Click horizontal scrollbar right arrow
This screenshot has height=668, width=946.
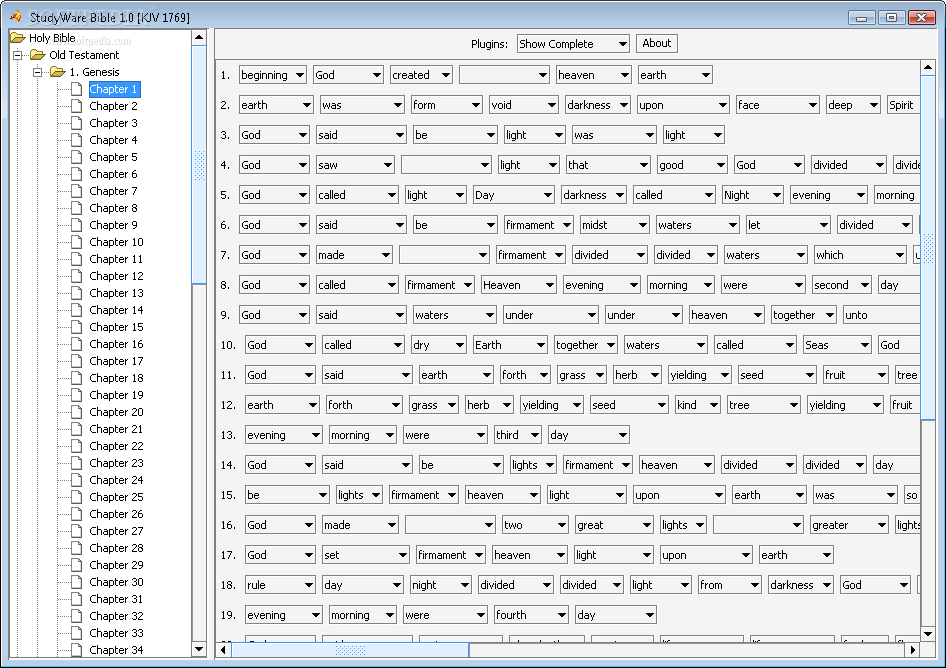tap(913, 650)
